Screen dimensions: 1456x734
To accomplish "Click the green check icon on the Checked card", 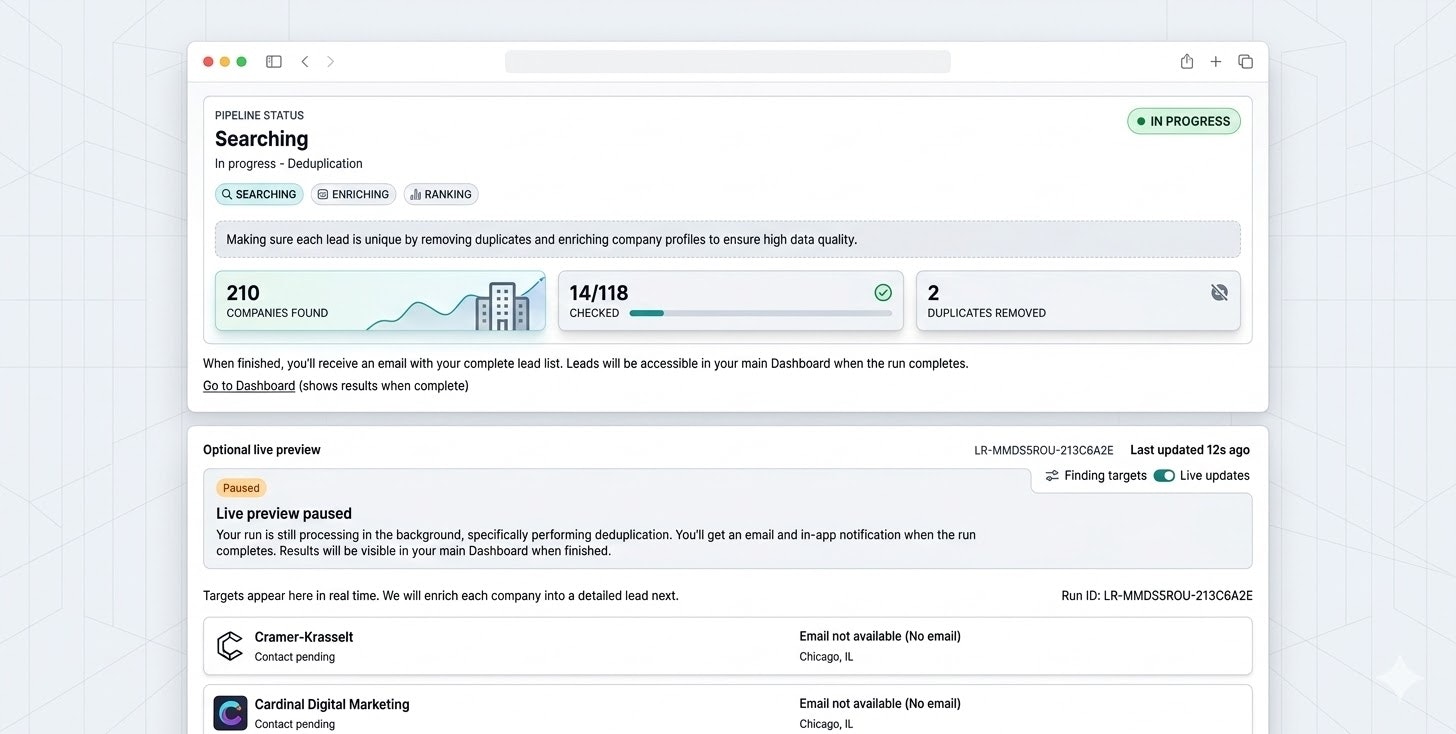I will [883, 292].
